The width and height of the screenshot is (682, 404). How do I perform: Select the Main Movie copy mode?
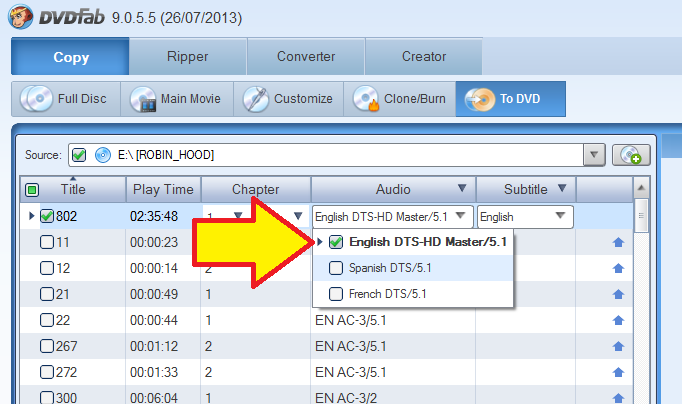177,99
